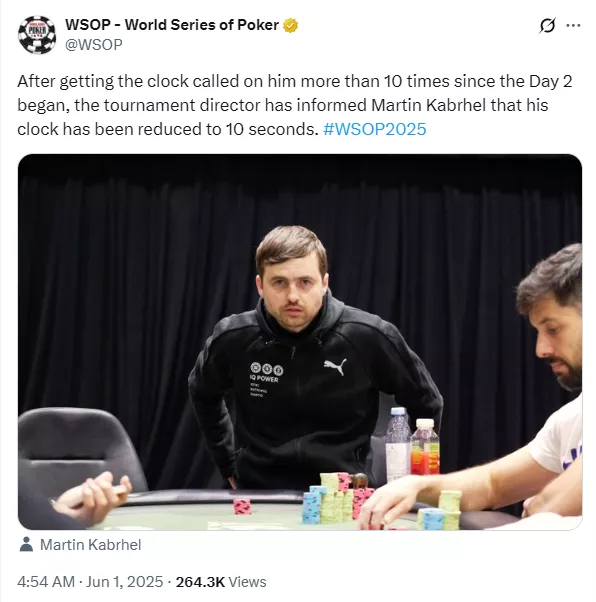The width and height of the screenshot is (596, 602).
Task: Click the water bottle in the photo
Action: tap(398, 444)
